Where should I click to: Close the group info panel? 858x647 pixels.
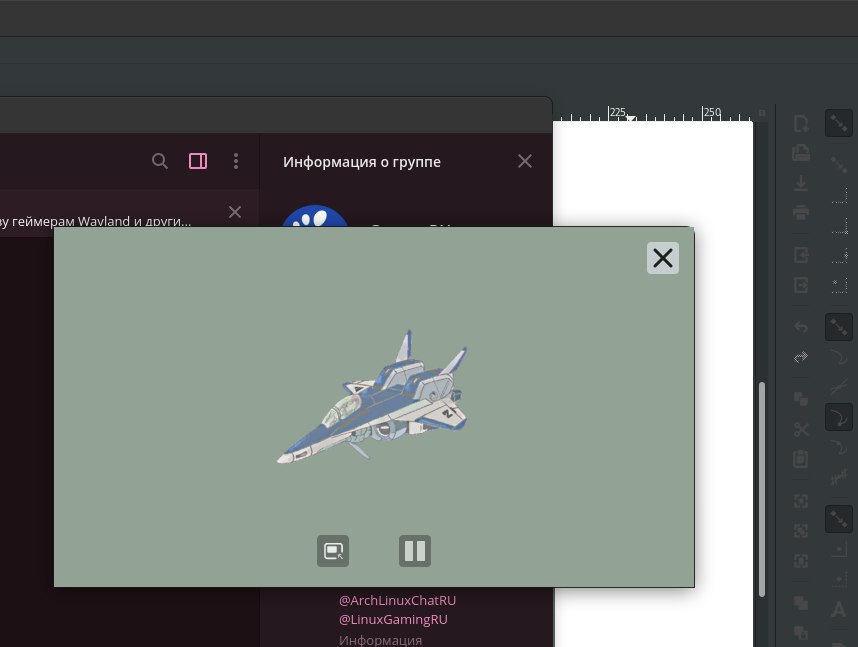tap(525, 161)
